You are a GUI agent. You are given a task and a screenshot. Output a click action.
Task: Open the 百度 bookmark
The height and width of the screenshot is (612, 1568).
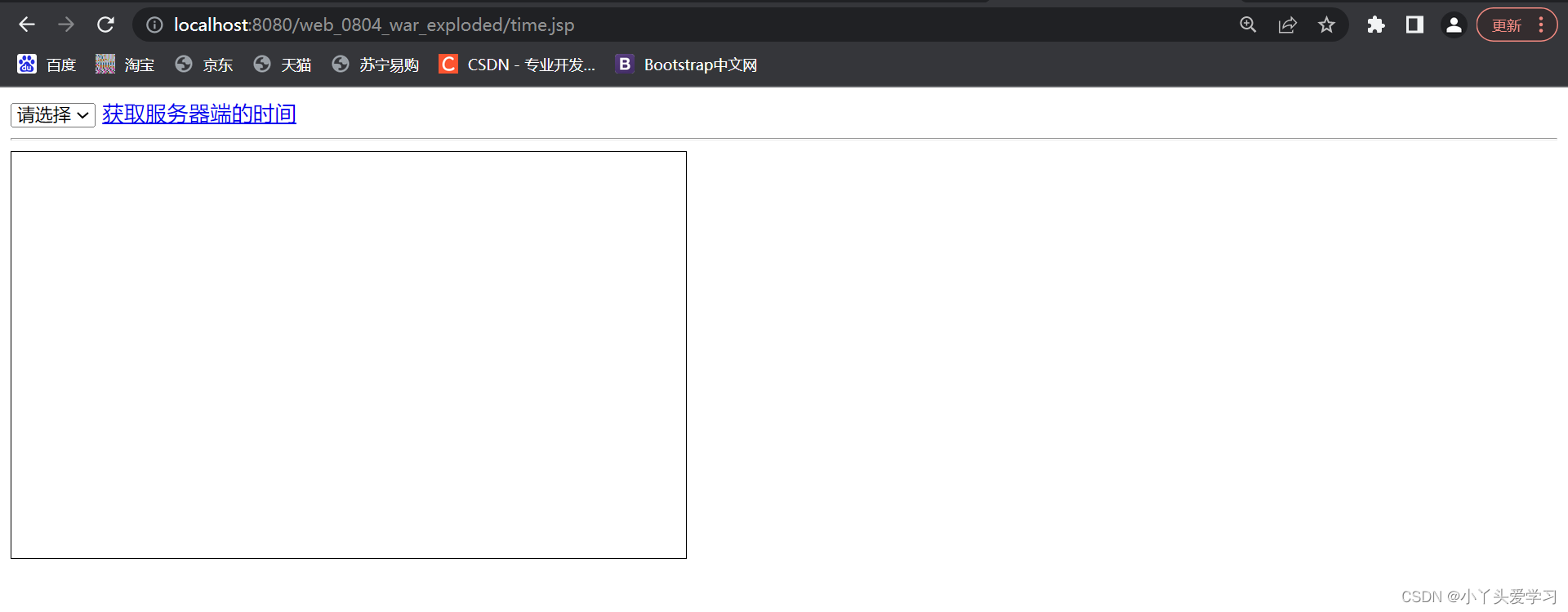coord(47,65)
